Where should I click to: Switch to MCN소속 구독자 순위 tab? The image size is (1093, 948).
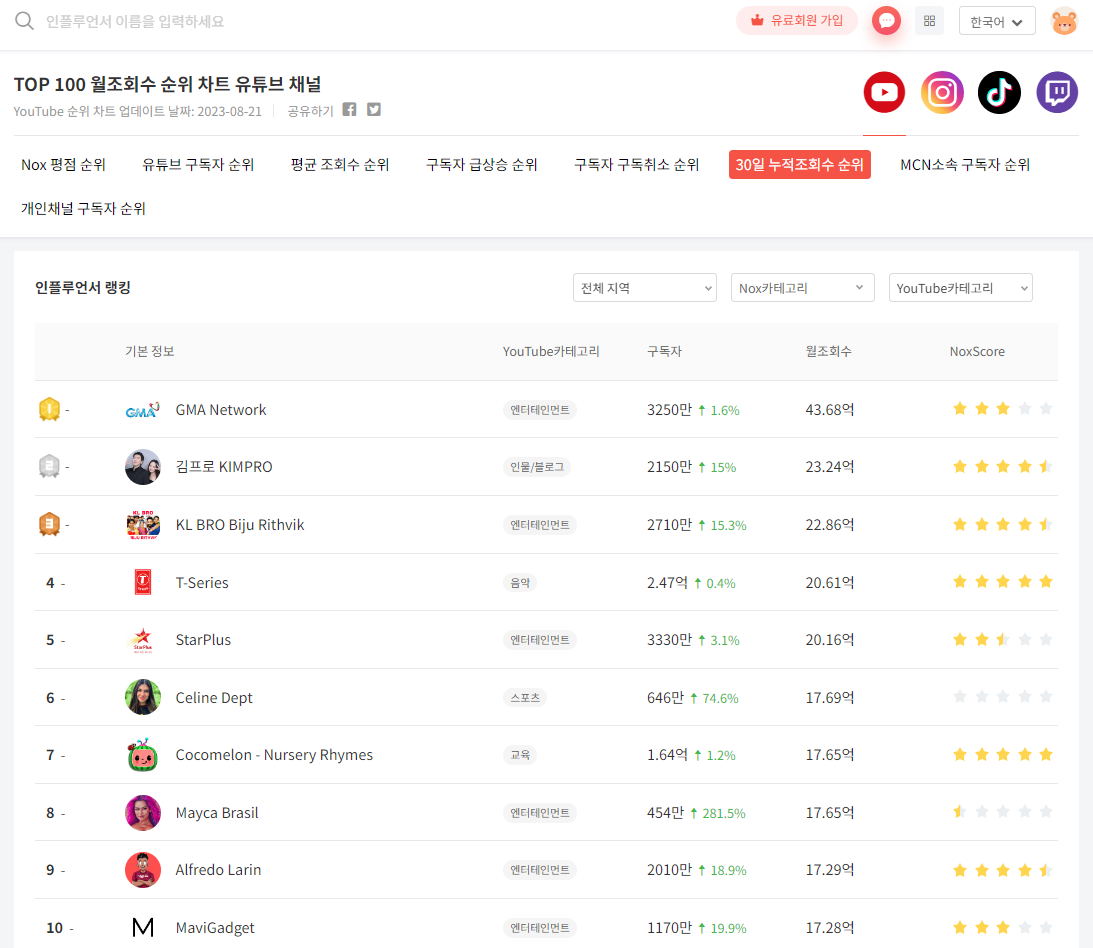coord(965,165)
